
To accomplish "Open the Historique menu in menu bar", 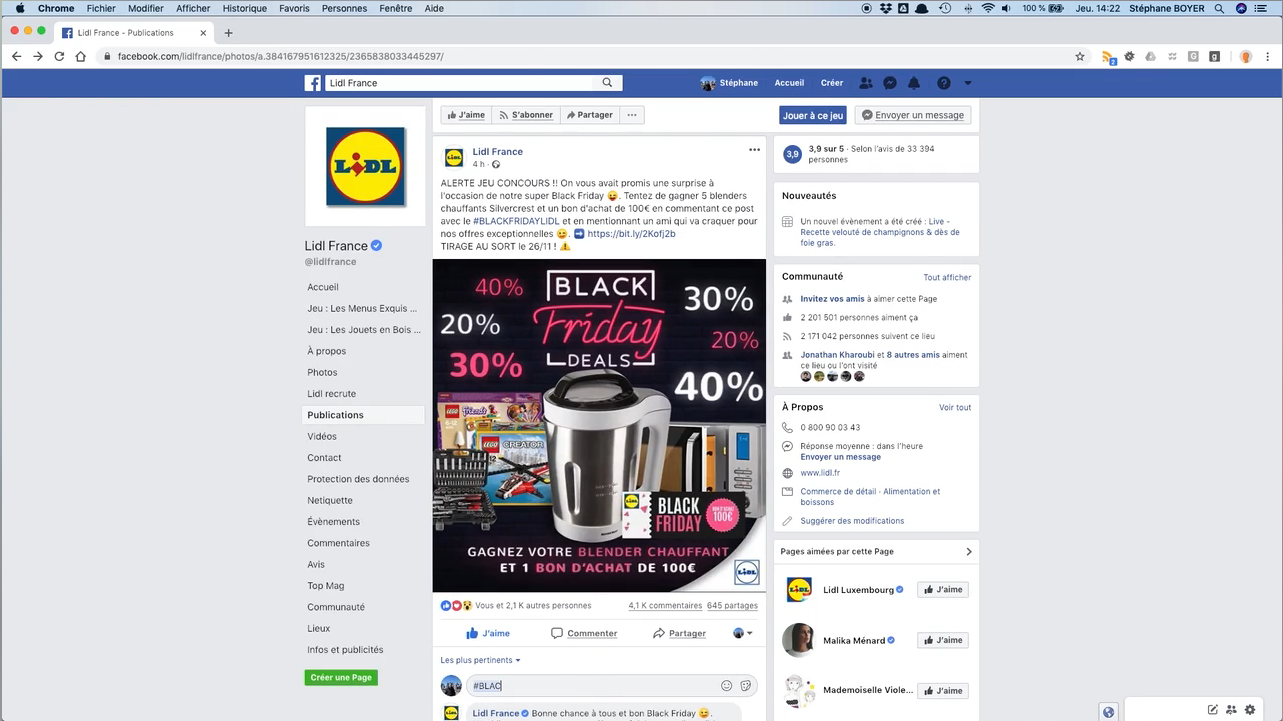I will tap(245, 8).
